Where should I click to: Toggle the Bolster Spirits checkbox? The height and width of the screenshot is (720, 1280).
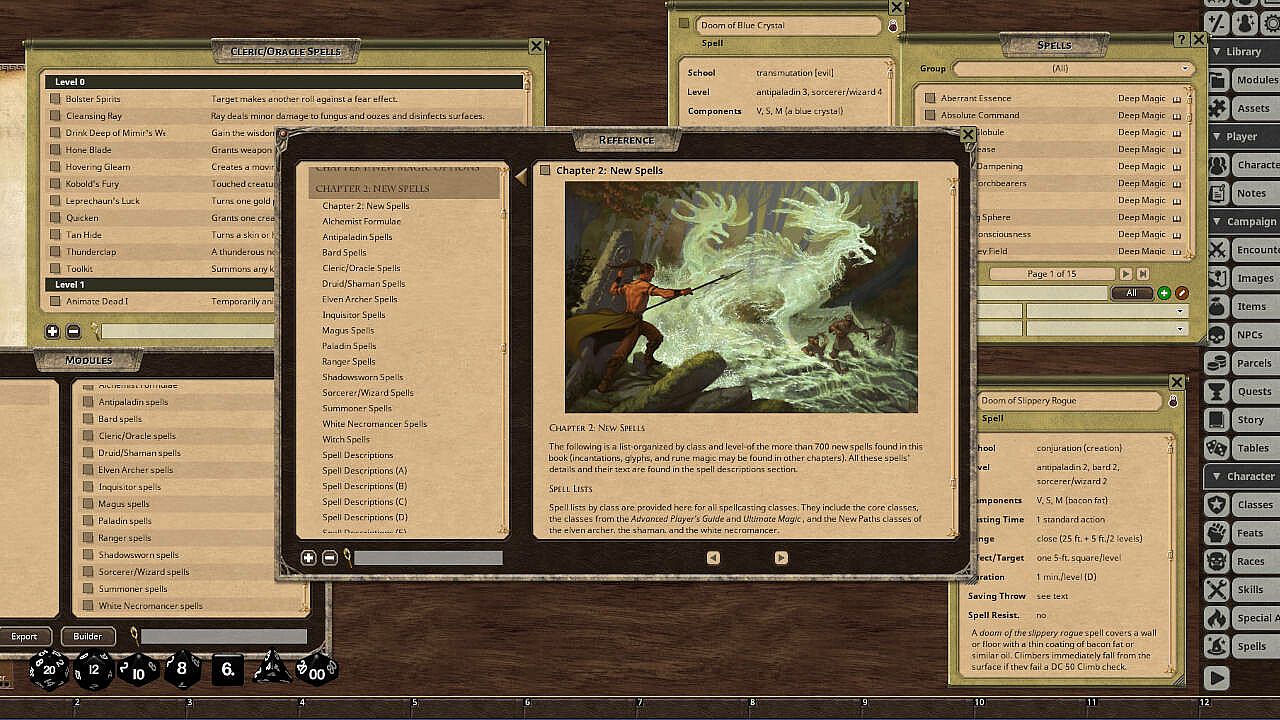tap(56, 99)
